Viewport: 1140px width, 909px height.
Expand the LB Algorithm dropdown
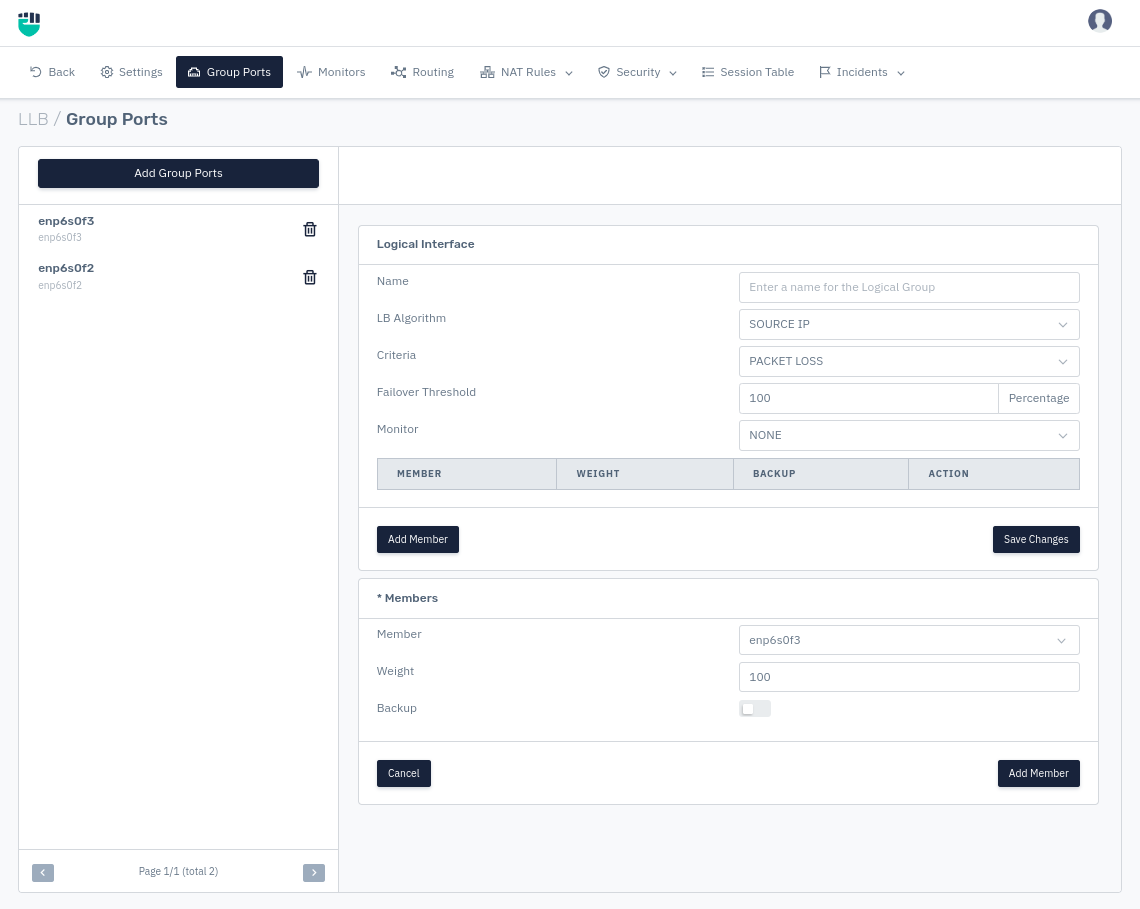pos(908,324)
